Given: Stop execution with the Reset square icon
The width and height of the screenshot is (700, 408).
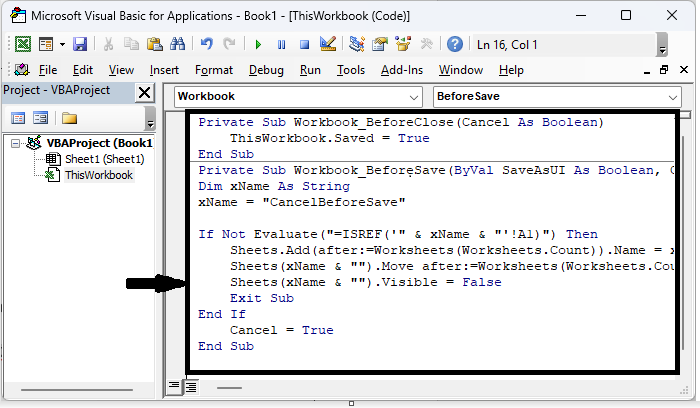Looking at the screenshot, I should point(304,45).
